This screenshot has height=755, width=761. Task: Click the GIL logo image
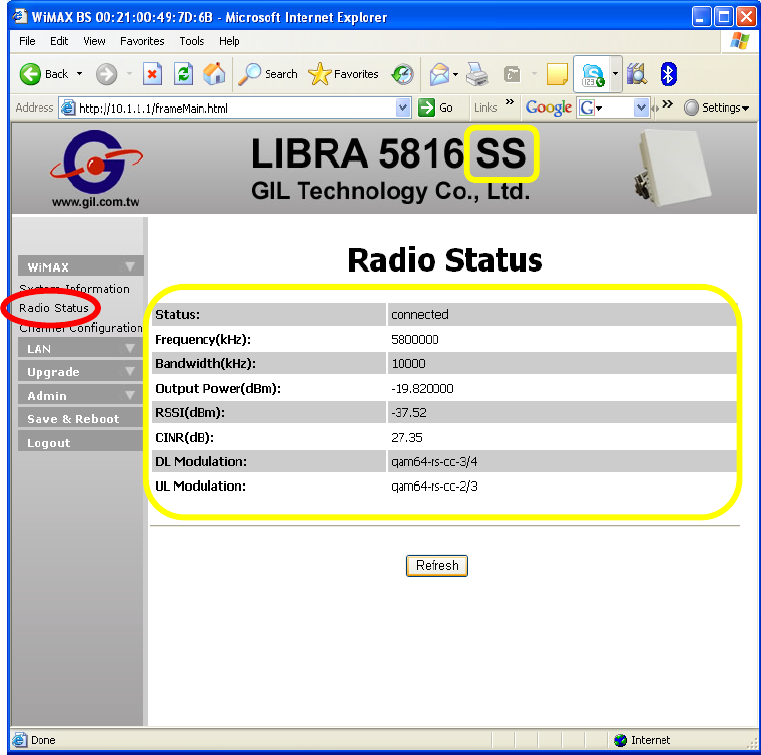click(x=96, y=162)
